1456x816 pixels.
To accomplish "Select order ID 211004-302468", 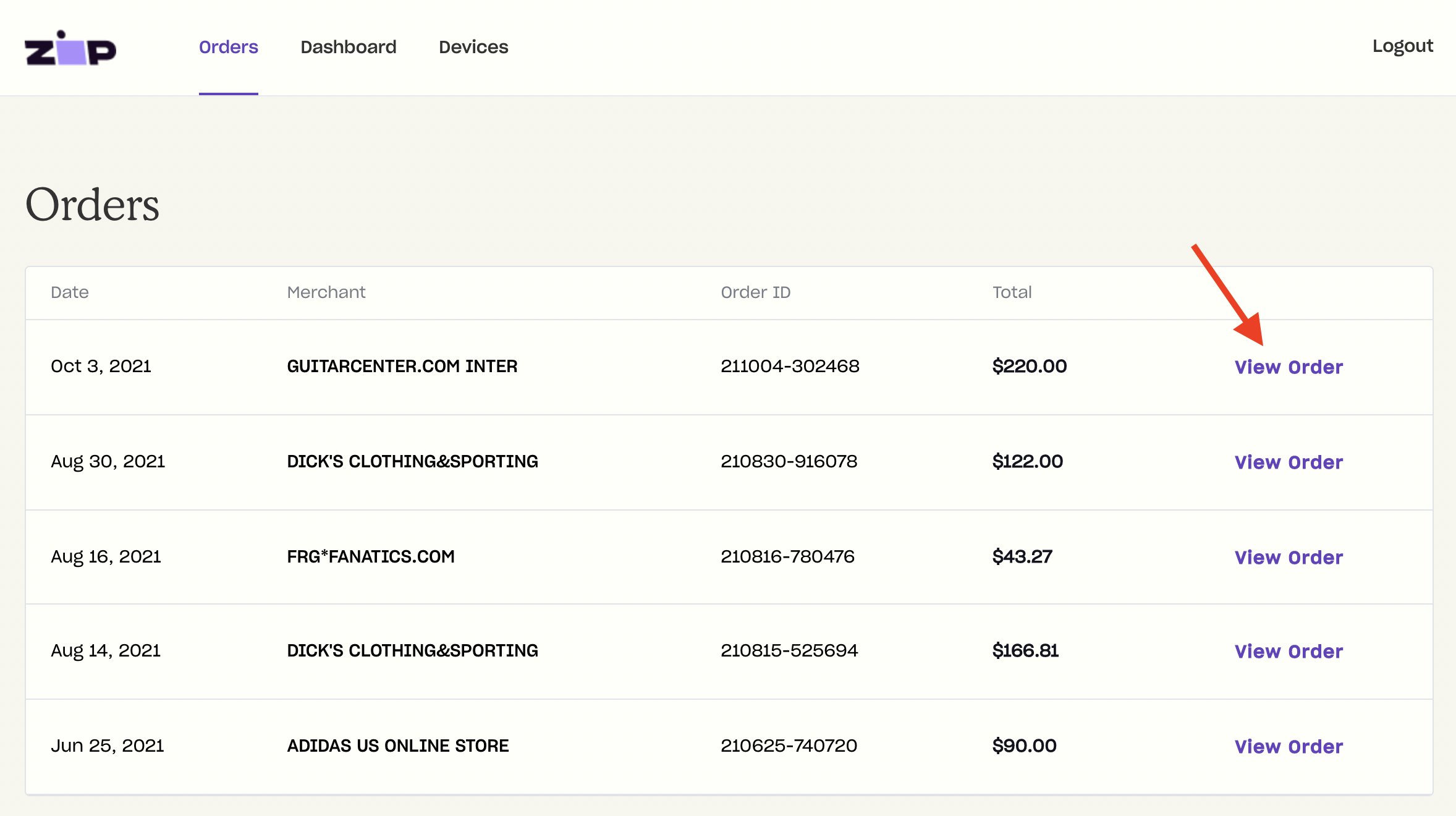I will (790, 367).
